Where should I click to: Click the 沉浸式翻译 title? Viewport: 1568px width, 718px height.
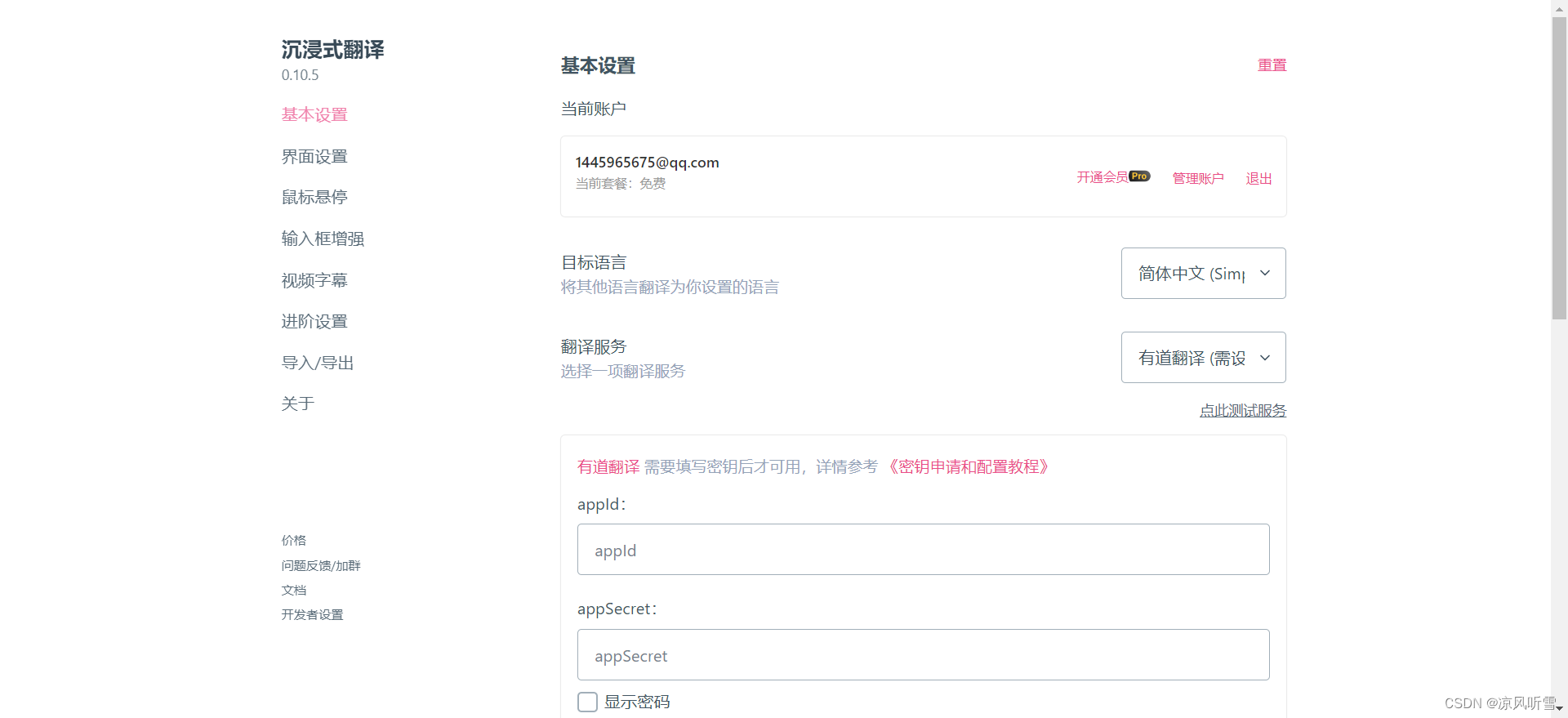pos(332,50)
